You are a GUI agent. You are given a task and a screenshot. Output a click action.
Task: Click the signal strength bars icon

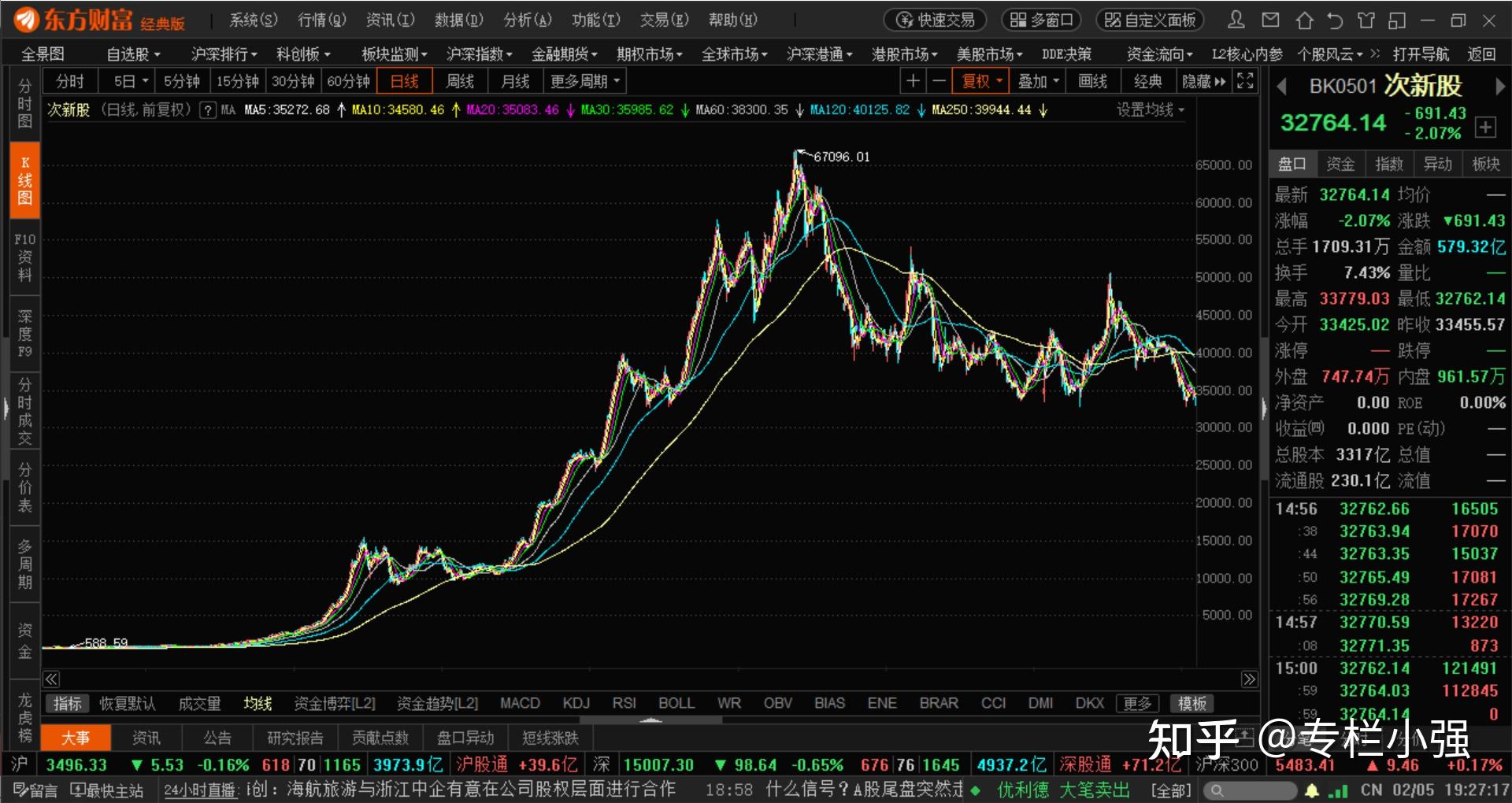(x=1338, y=790)
